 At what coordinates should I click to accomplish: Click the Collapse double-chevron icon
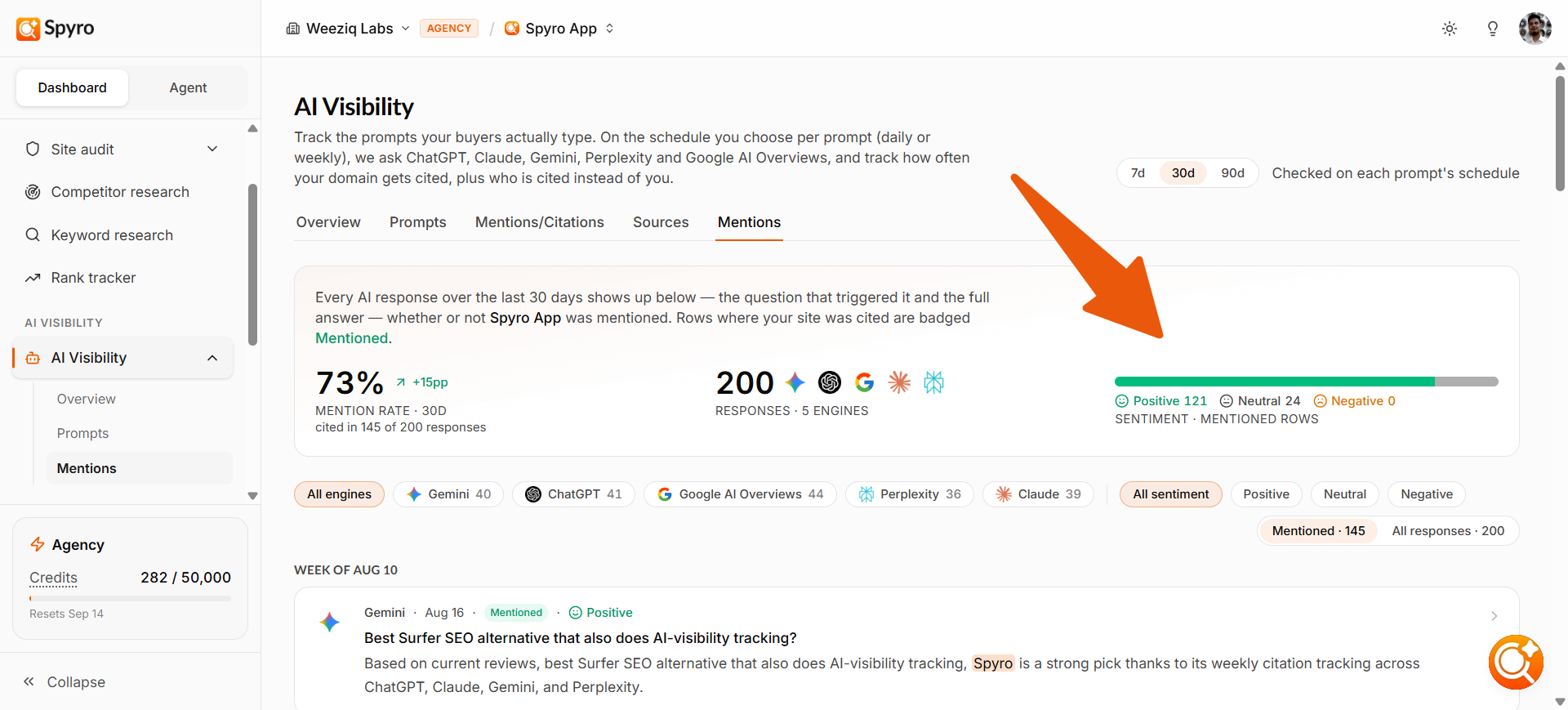[29, 681]
